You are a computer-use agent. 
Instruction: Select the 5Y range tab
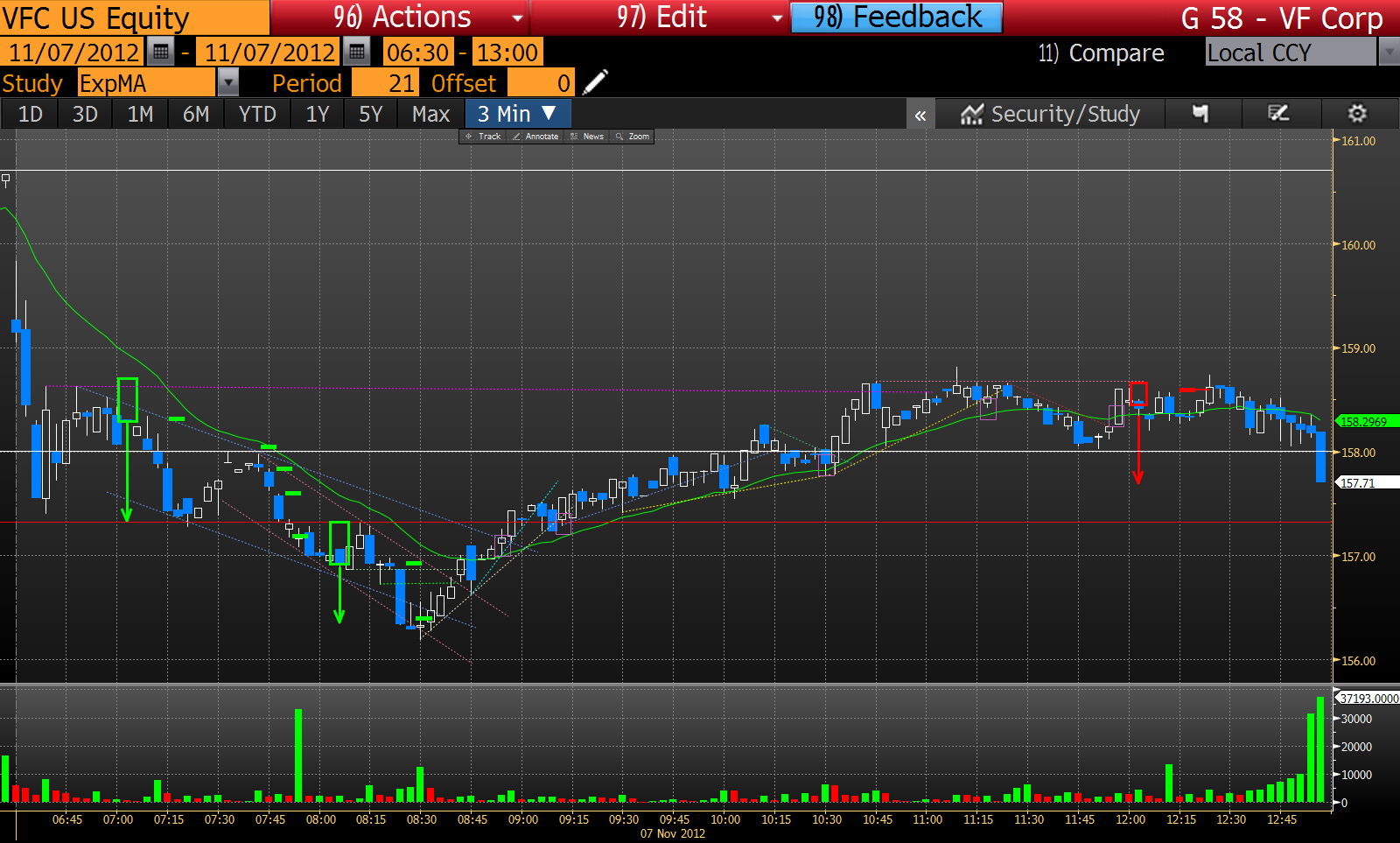point(371,114)
